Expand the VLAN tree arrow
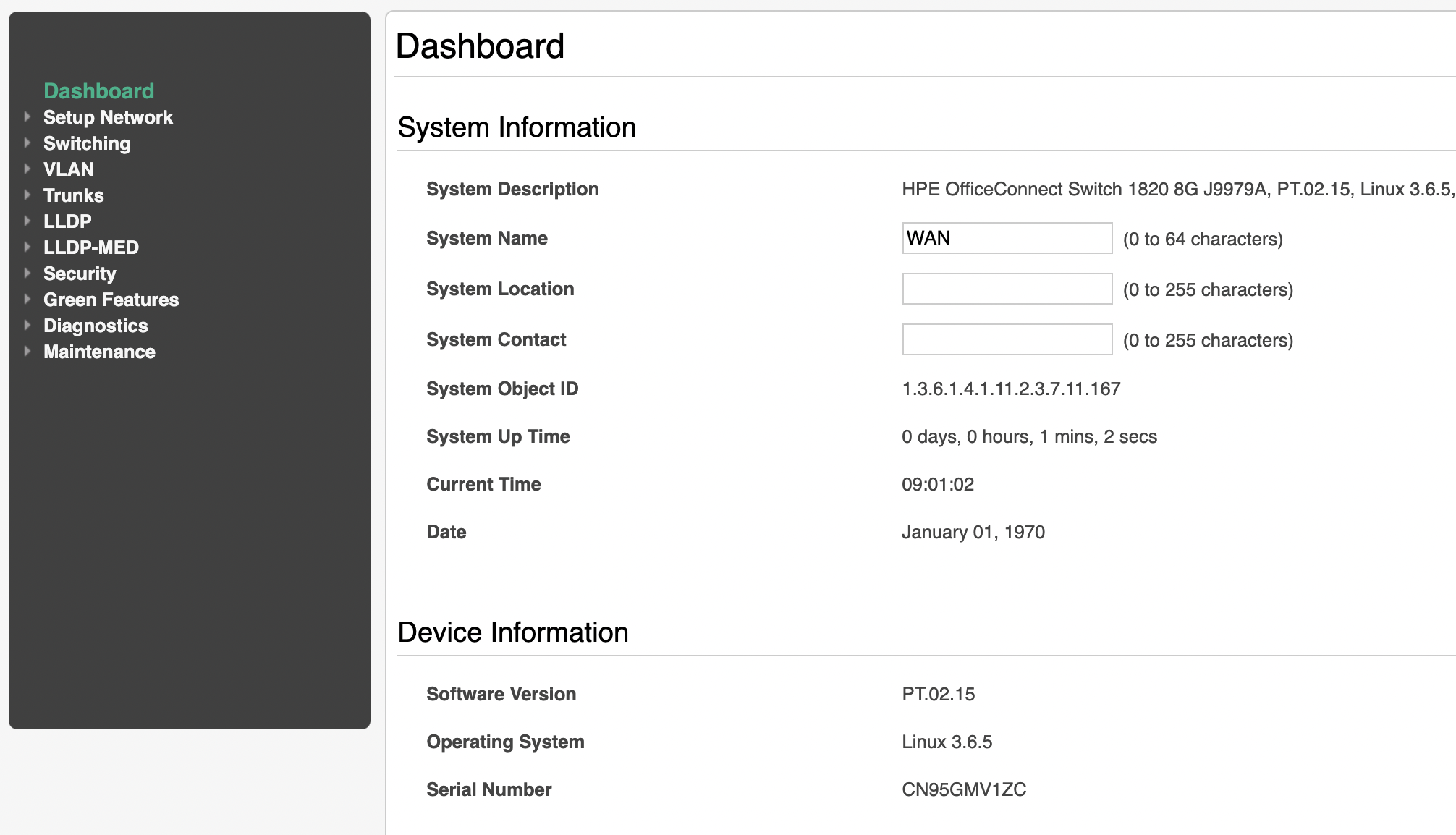 coord(27,169)
